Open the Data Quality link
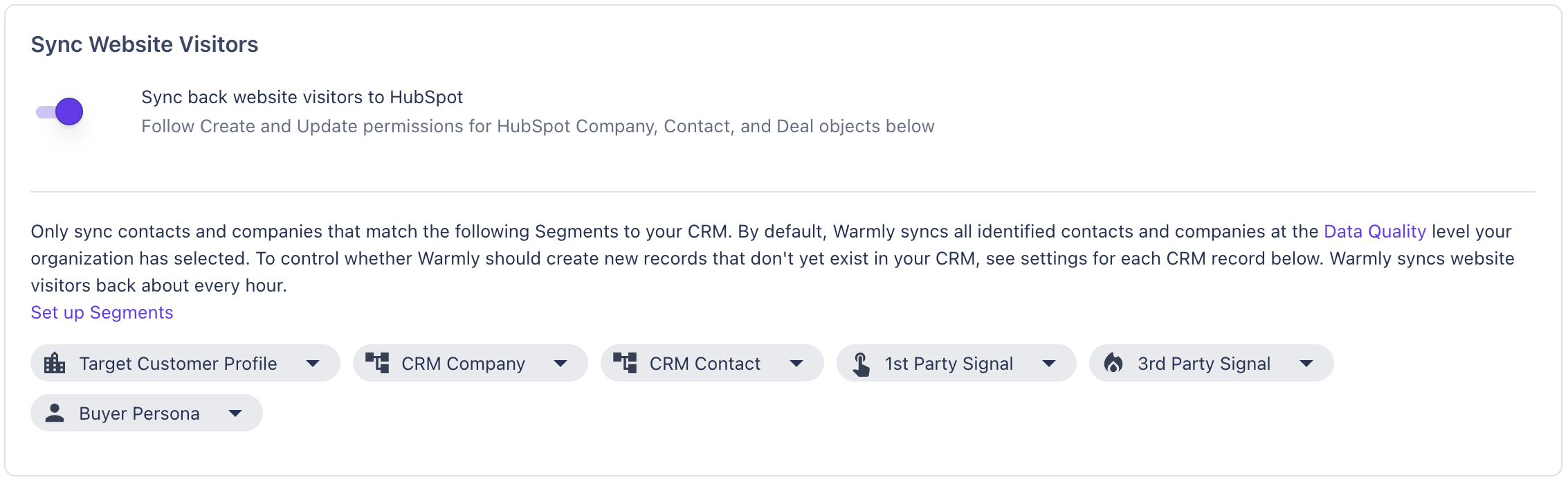 coord(1374,231)
